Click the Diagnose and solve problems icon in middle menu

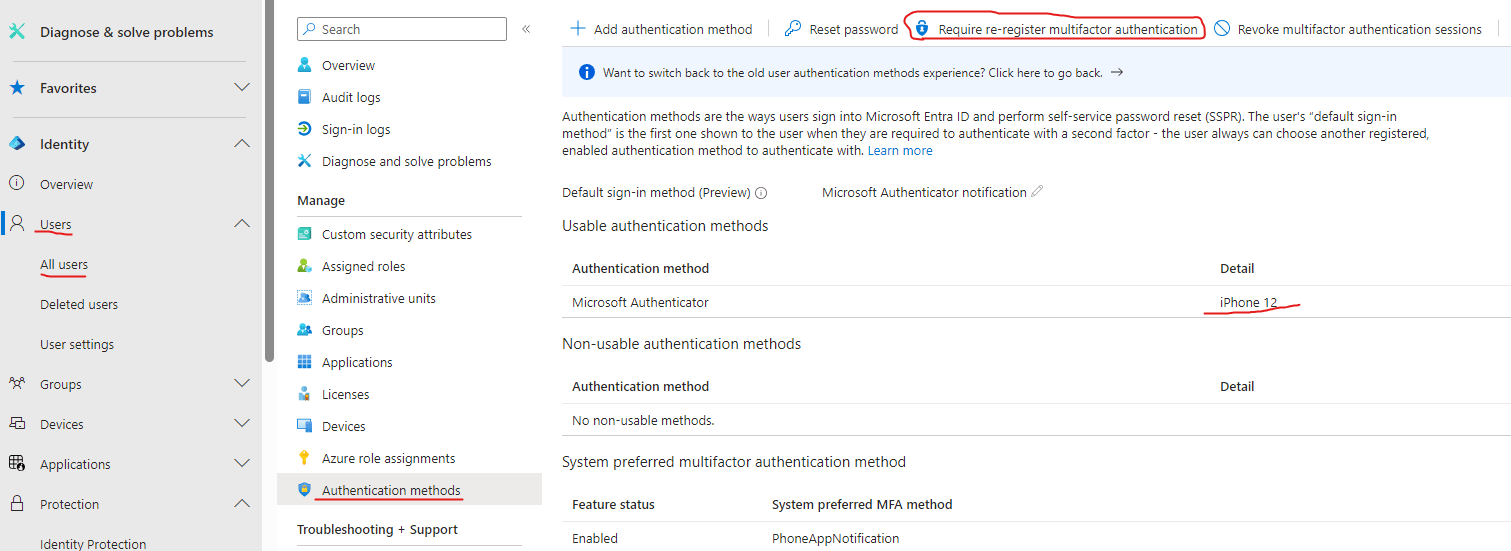[305, 161]
